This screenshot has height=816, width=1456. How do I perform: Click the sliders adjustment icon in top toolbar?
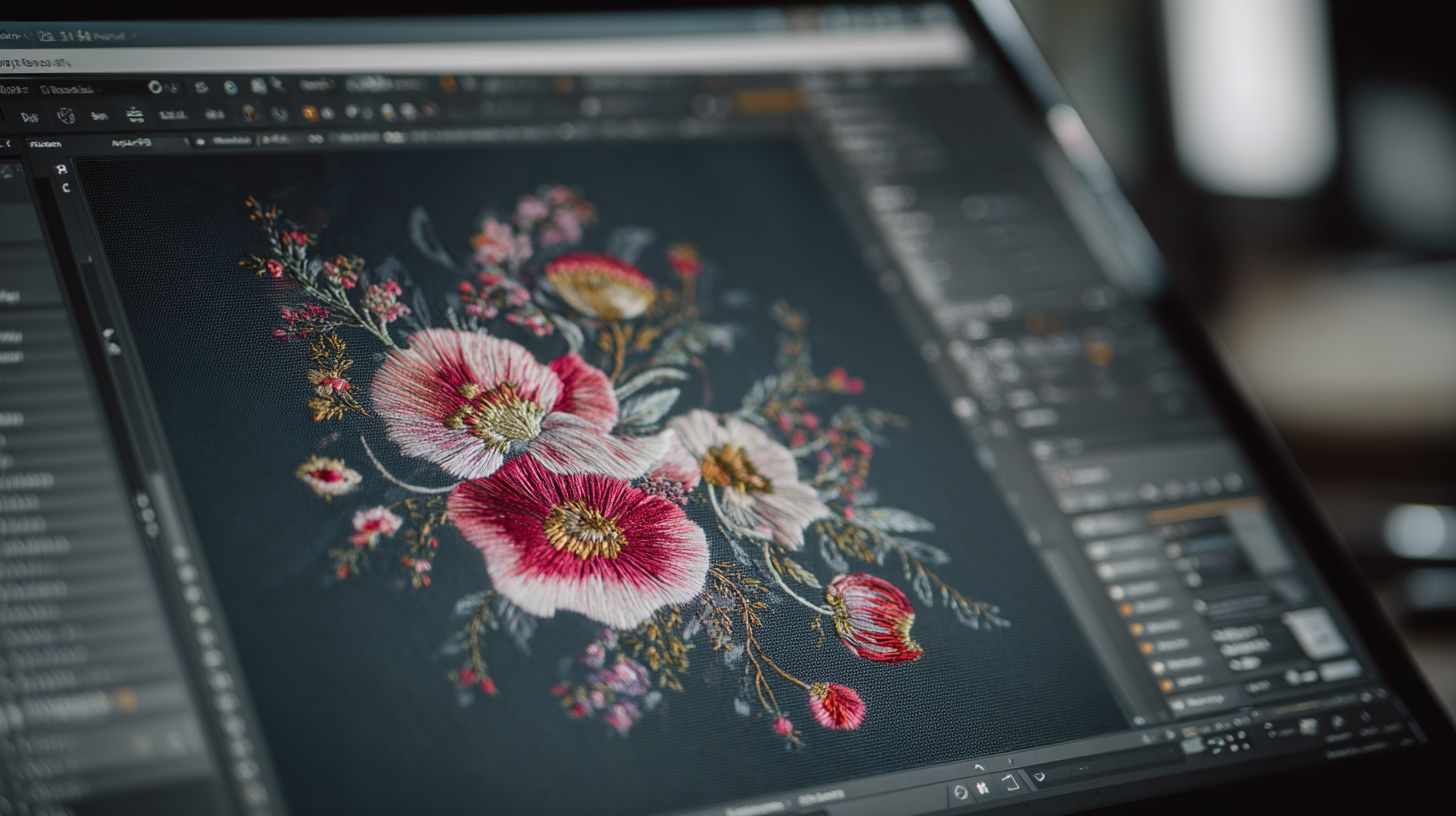pyautogui.click(x=135, y=116)
